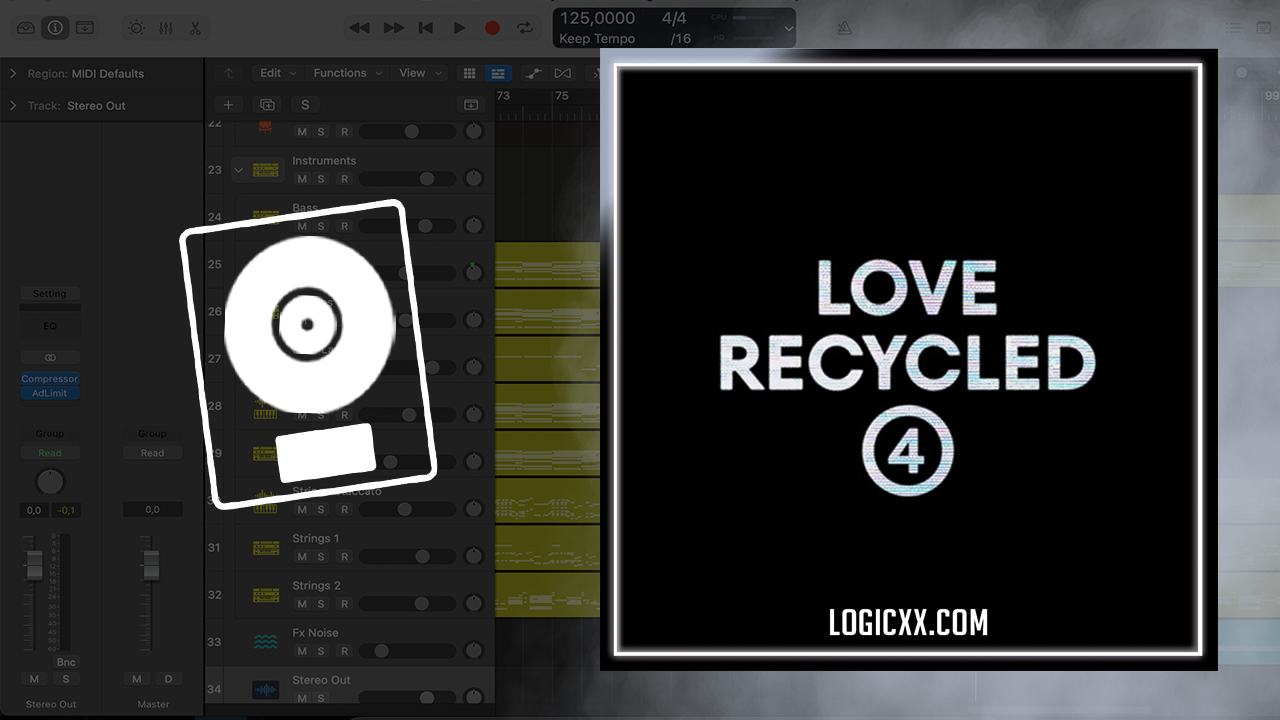Viewport: 1280px width, 720px height.
Task: Switch to list track view icon
Action: (x=498, y=73)
